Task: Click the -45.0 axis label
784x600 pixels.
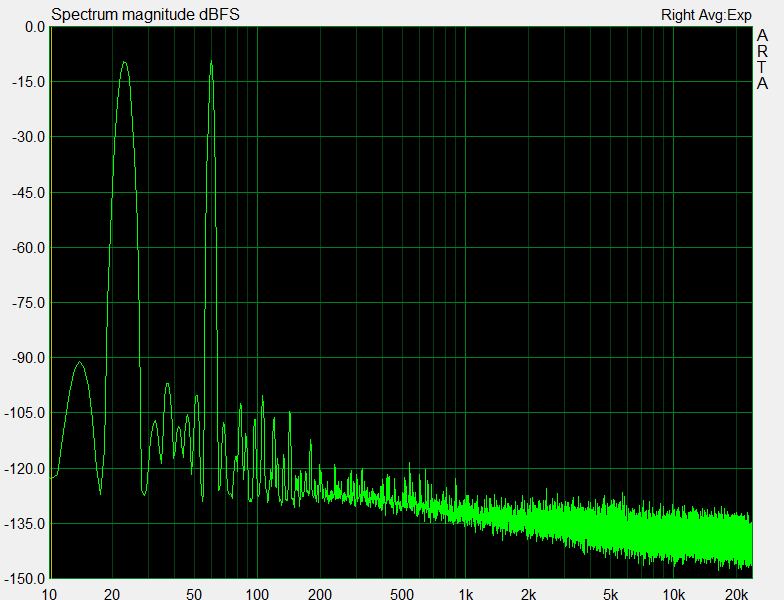Action: (28, 192)
